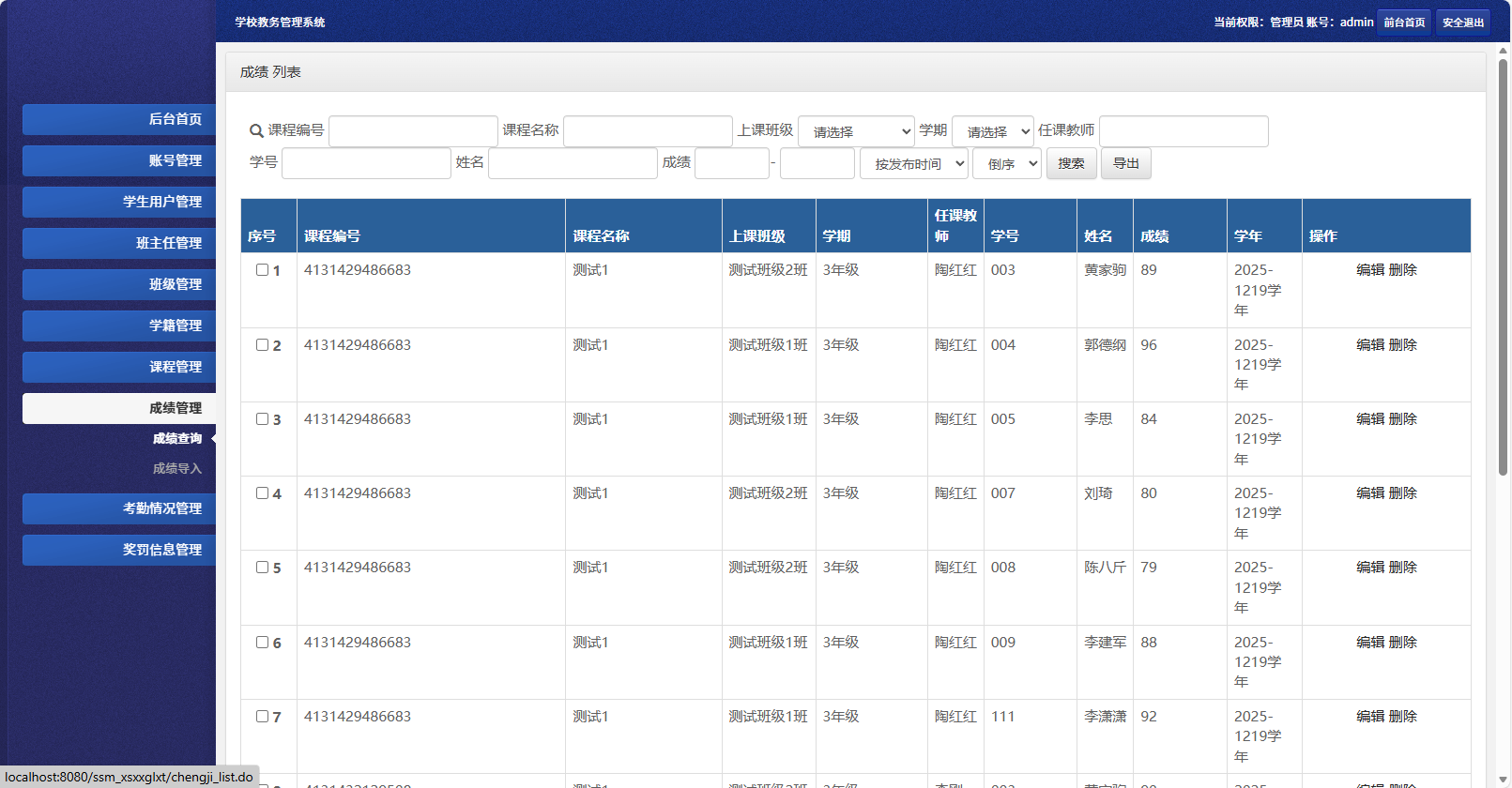Open the 按发布时间 sort dropdown
This screenshot has width=1512, height=788.
tap(913, 163)
